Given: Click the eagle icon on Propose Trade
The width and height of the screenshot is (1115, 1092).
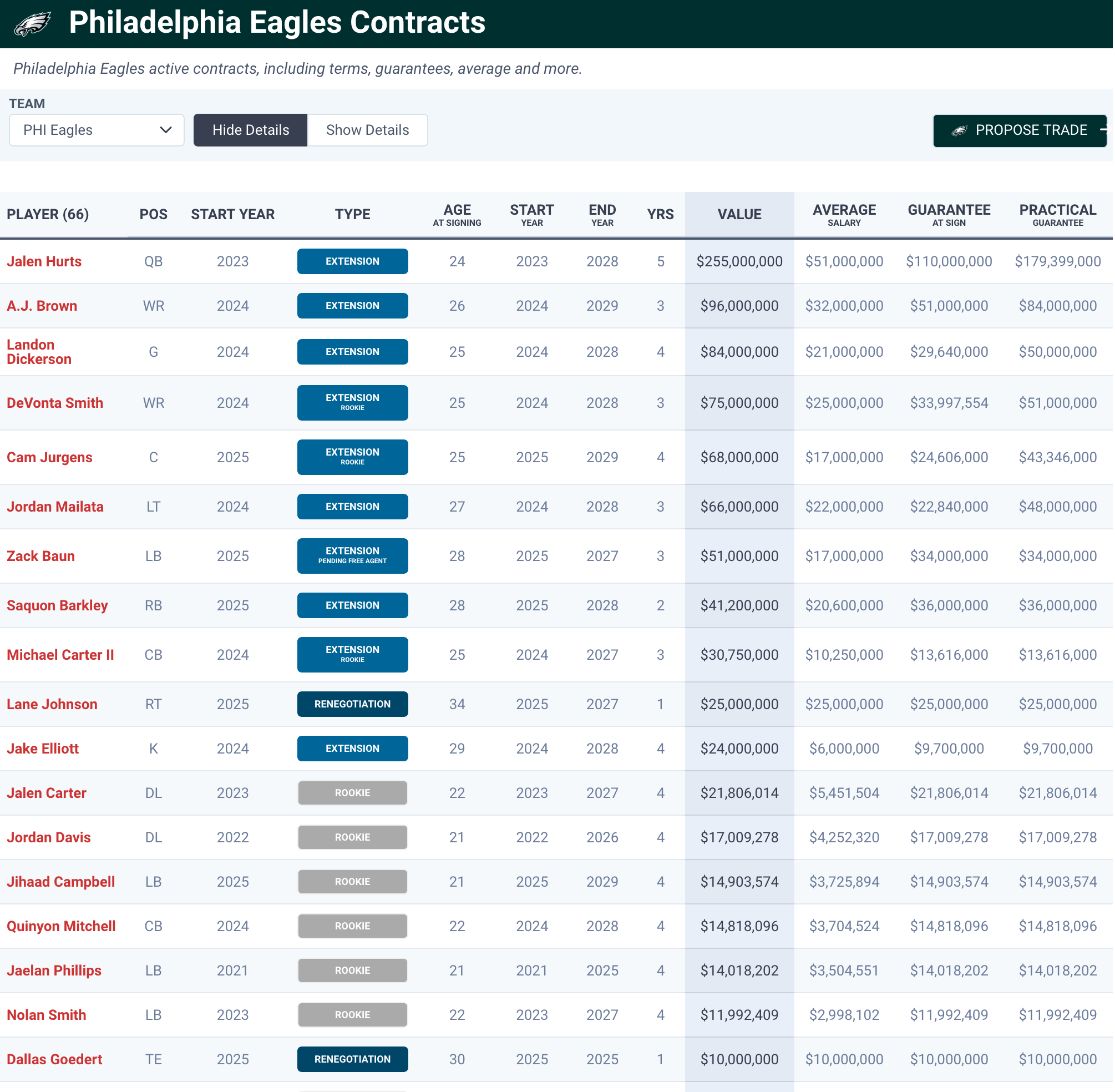Looking at the screenshot, I should 960,131.
